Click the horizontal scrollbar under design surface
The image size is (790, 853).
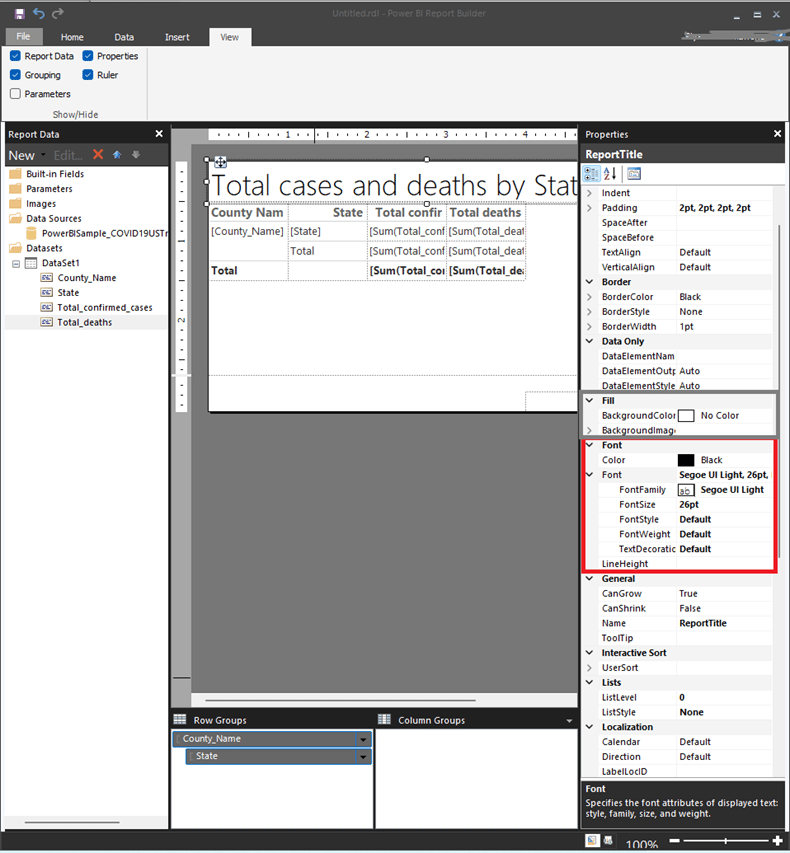(x=340, y=701)
